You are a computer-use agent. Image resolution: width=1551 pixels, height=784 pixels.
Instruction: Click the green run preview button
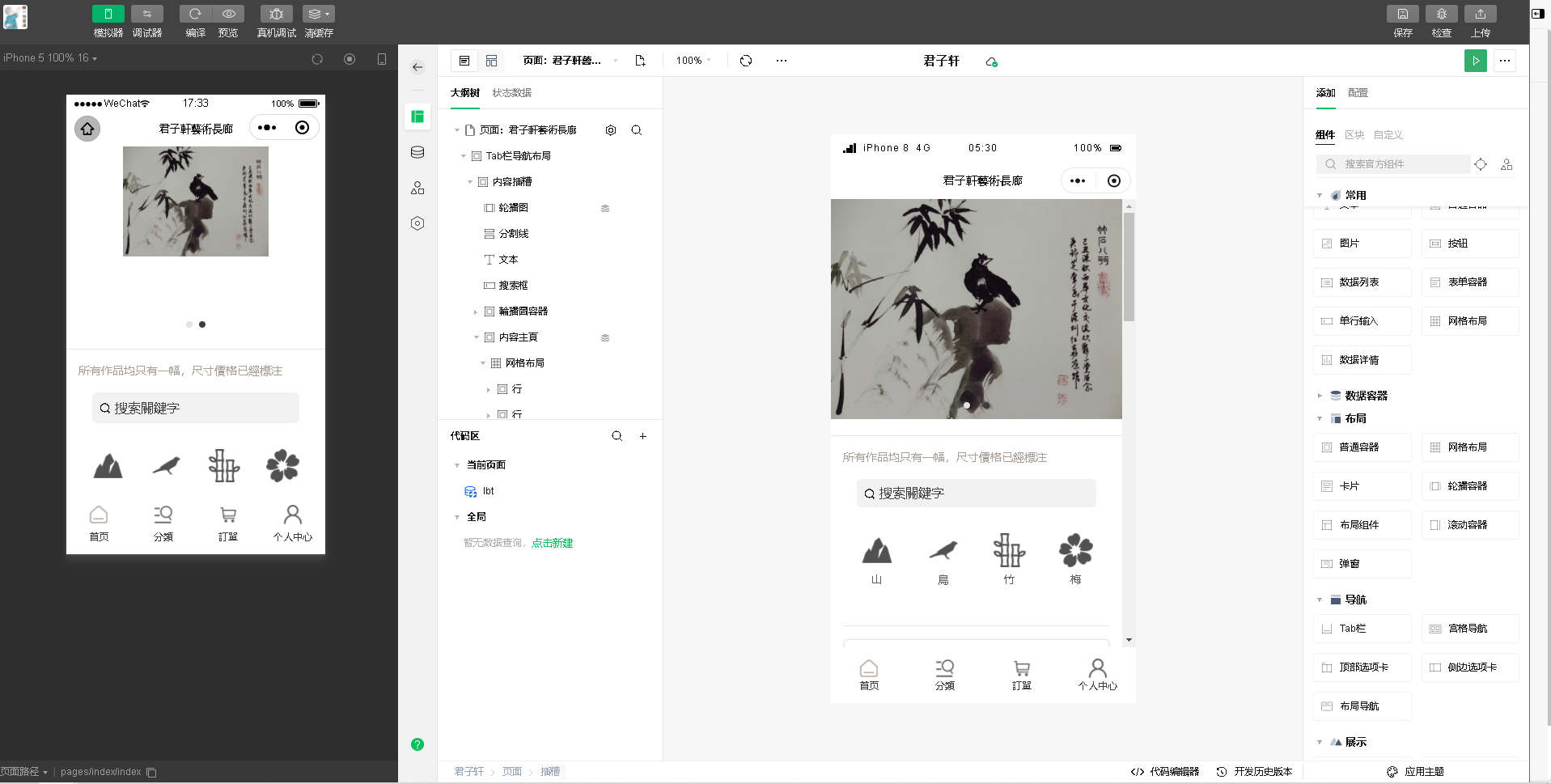pyautogui.click(x=1476, y=61)
